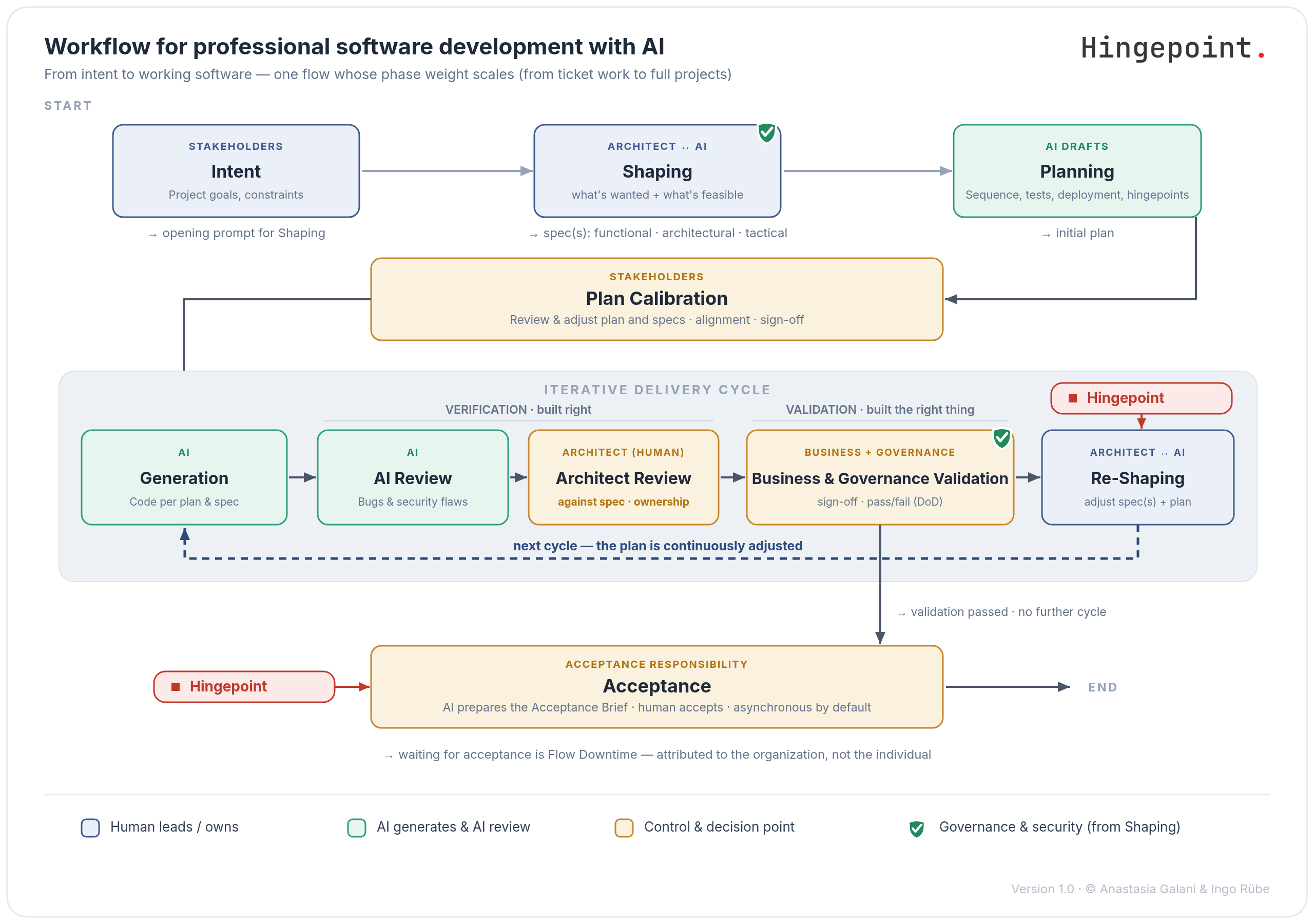Select the Architect Review box
1314x924 pixels.
click(623, 477)
